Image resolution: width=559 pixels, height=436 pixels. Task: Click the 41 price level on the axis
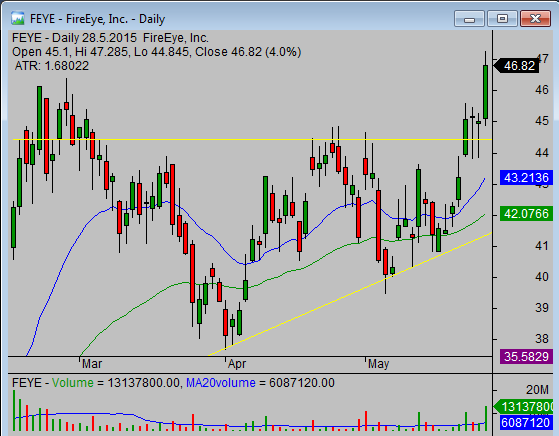(x=542, y=246)
